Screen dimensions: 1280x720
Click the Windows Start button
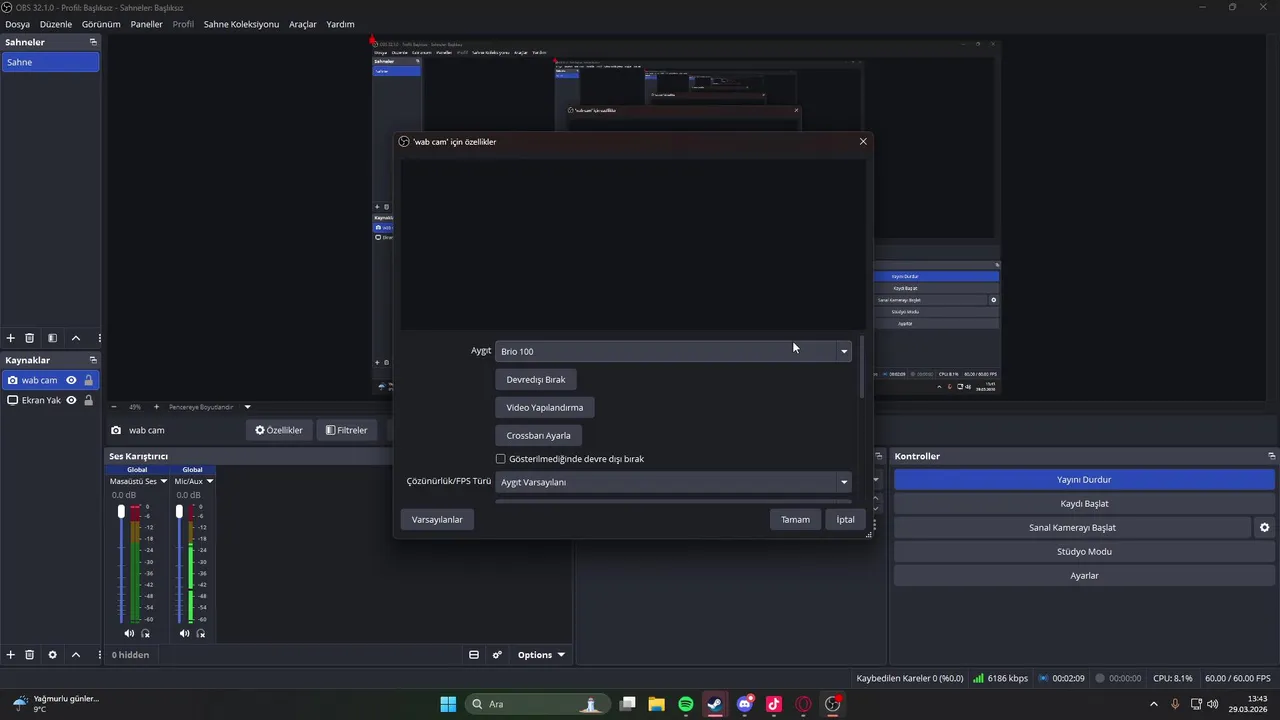[448, 704]
